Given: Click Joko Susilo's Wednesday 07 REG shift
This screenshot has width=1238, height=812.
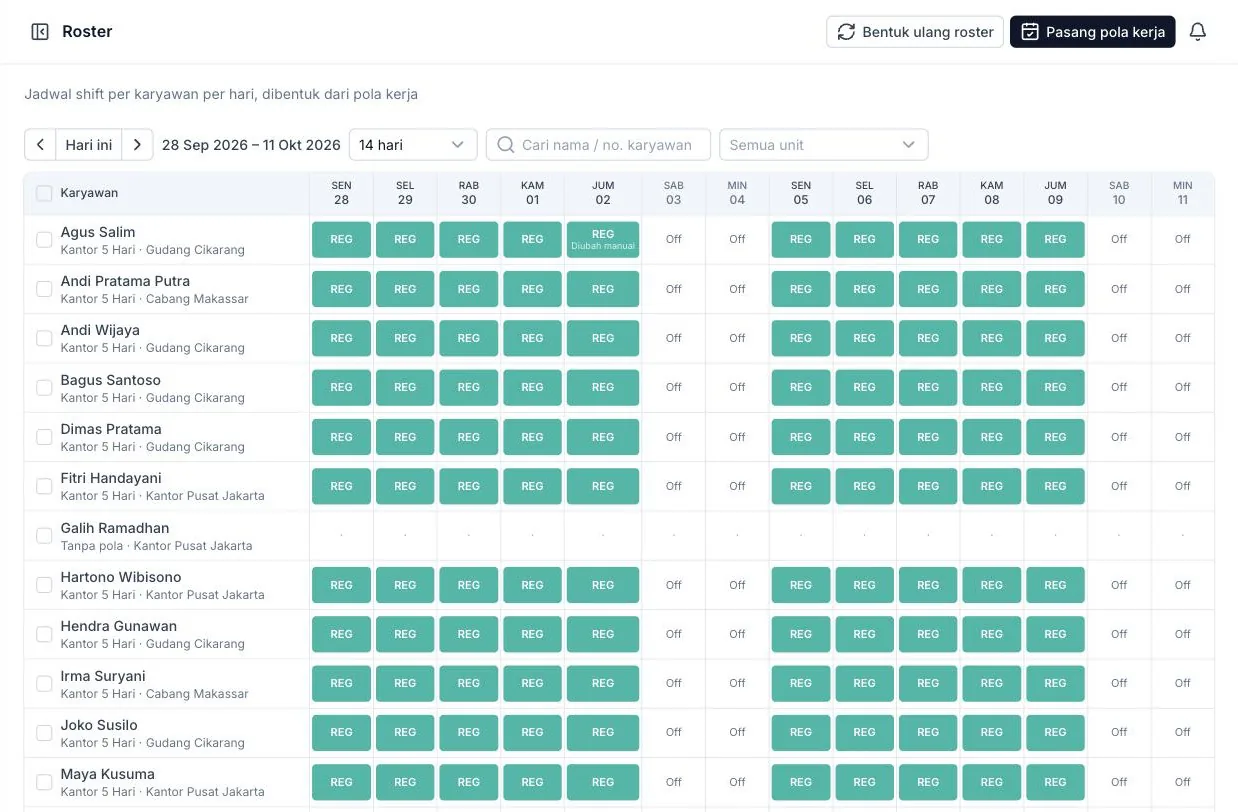Looking at the screenshot, I should tap(928, 733).
